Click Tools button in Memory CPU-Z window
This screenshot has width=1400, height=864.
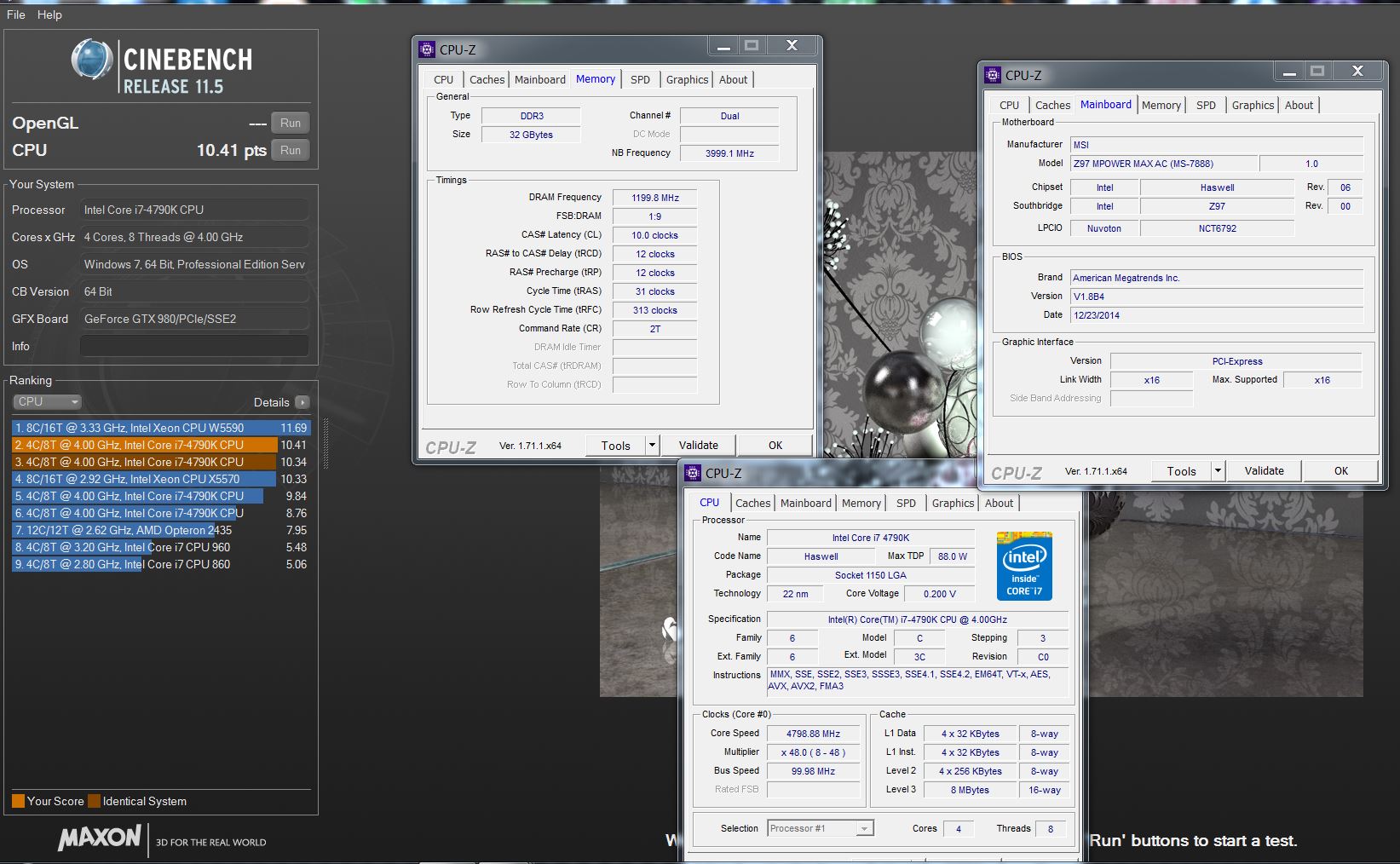pos(615,445)
